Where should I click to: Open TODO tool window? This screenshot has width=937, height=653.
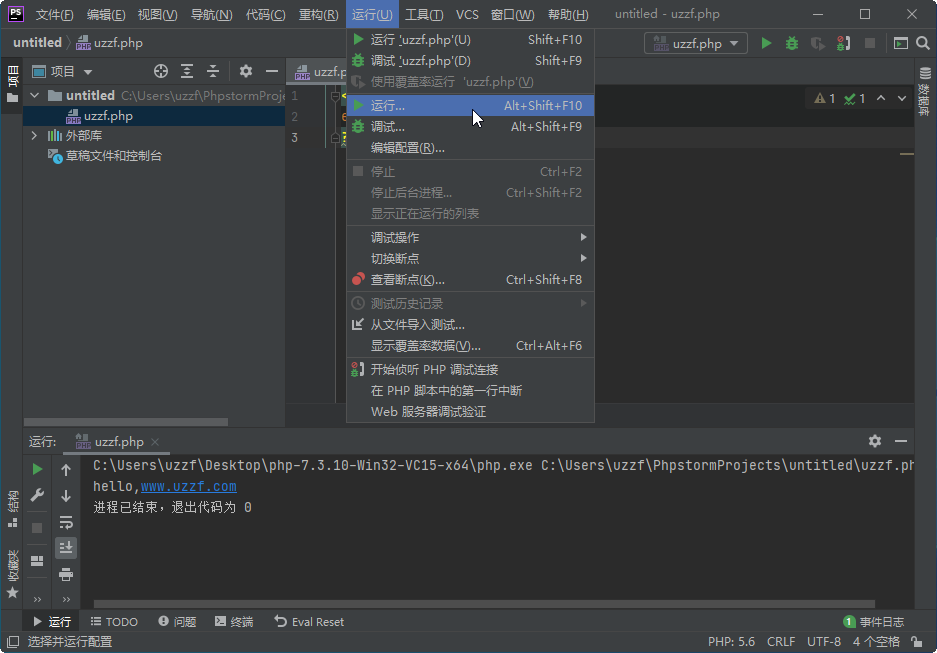coord(114,622)
